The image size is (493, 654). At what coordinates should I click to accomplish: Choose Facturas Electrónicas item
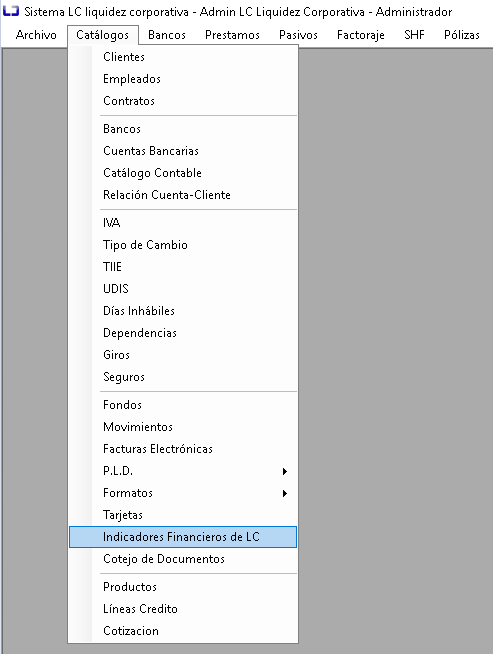pos(183,449)
